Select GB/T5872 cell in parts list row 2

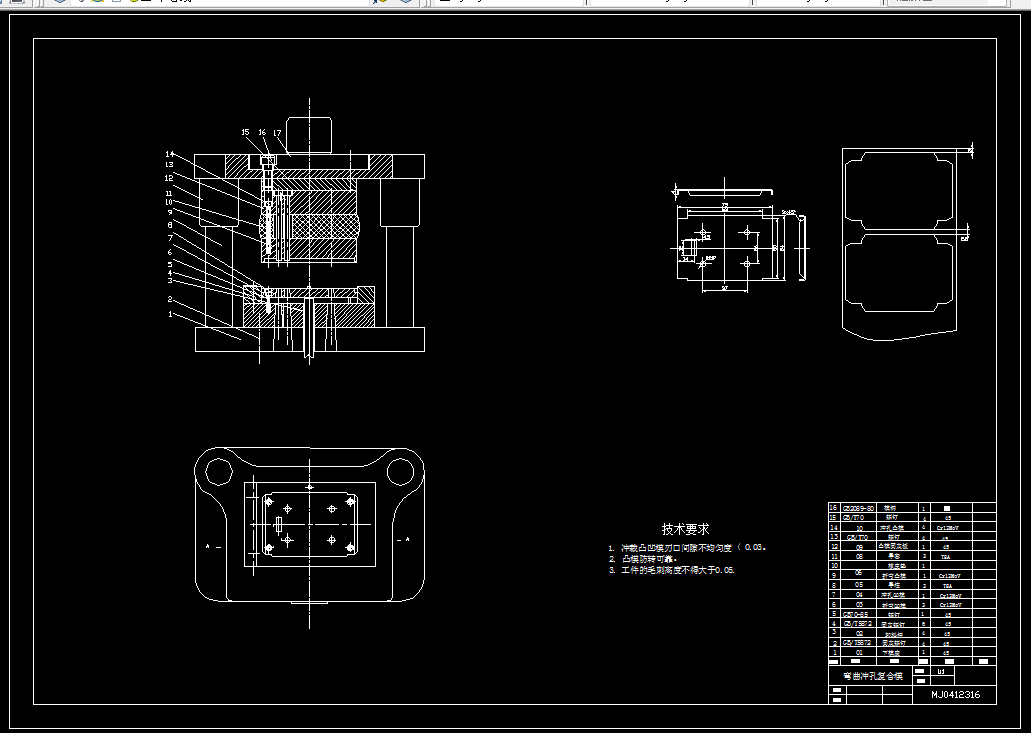(x=857, y=642)
